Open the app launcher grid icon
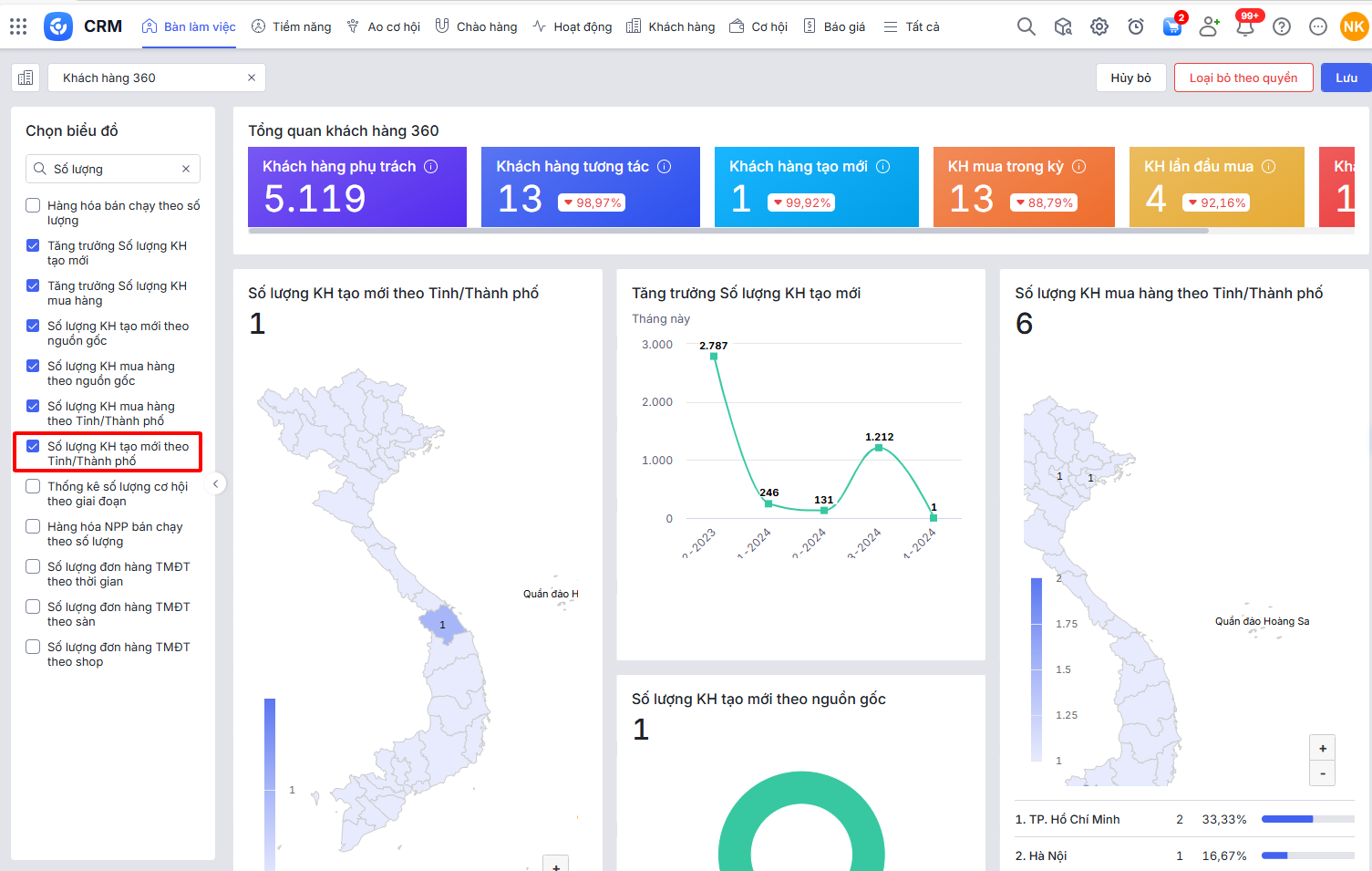 click(x=18, y=26)
